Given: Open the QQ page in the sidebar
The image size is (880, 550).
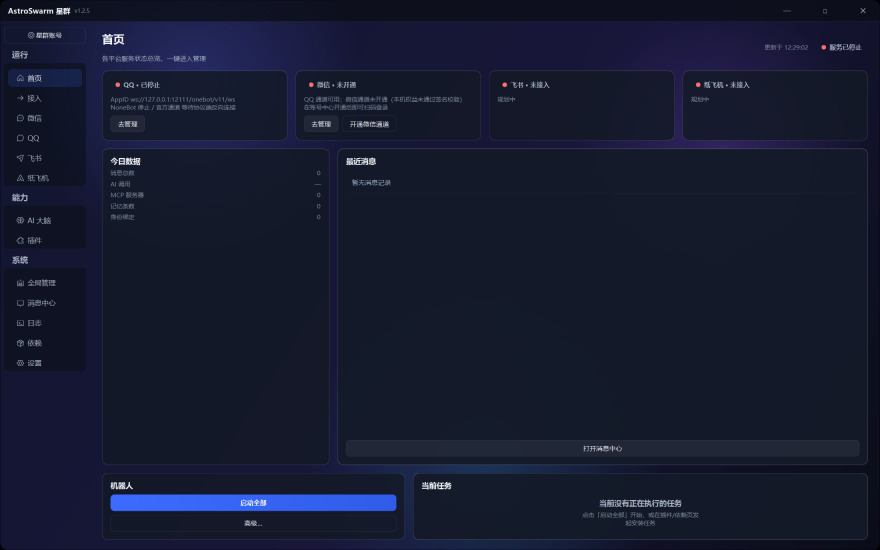Looking at the screenshot, I should (x=45, y=138).
